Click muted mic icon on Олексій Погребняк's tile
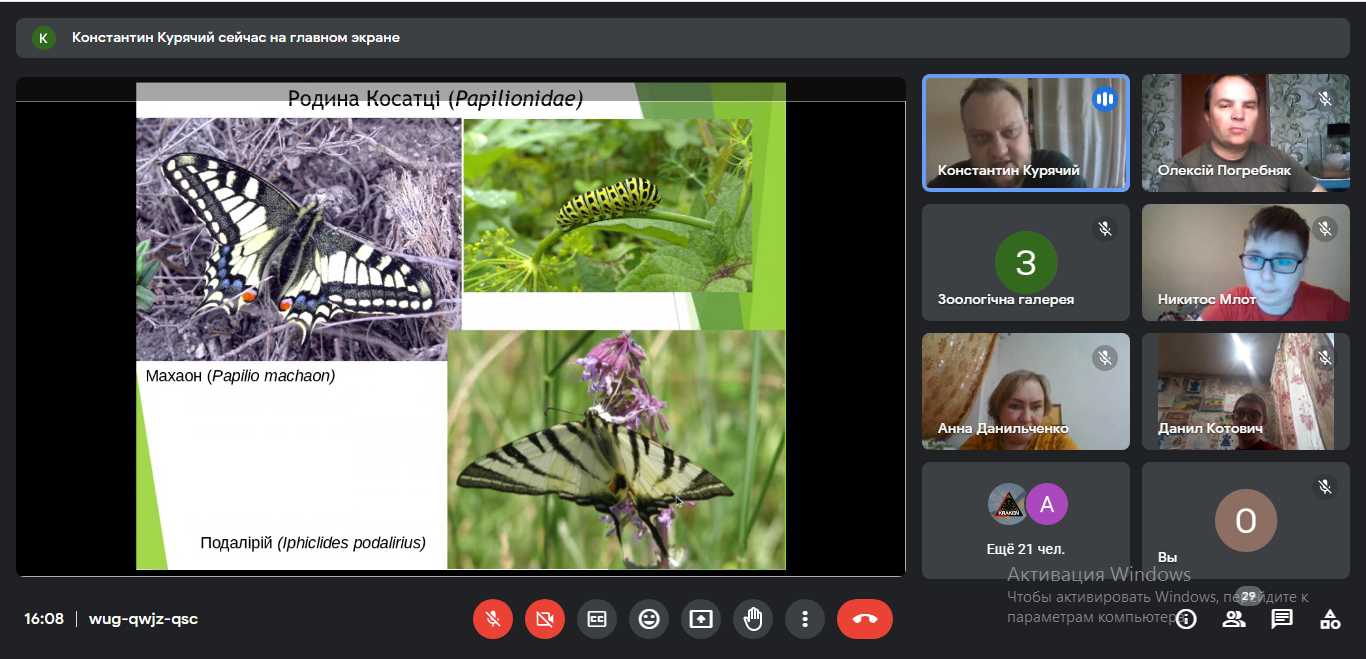This screenshot has width=1366, height=659. coord(1325,99)
